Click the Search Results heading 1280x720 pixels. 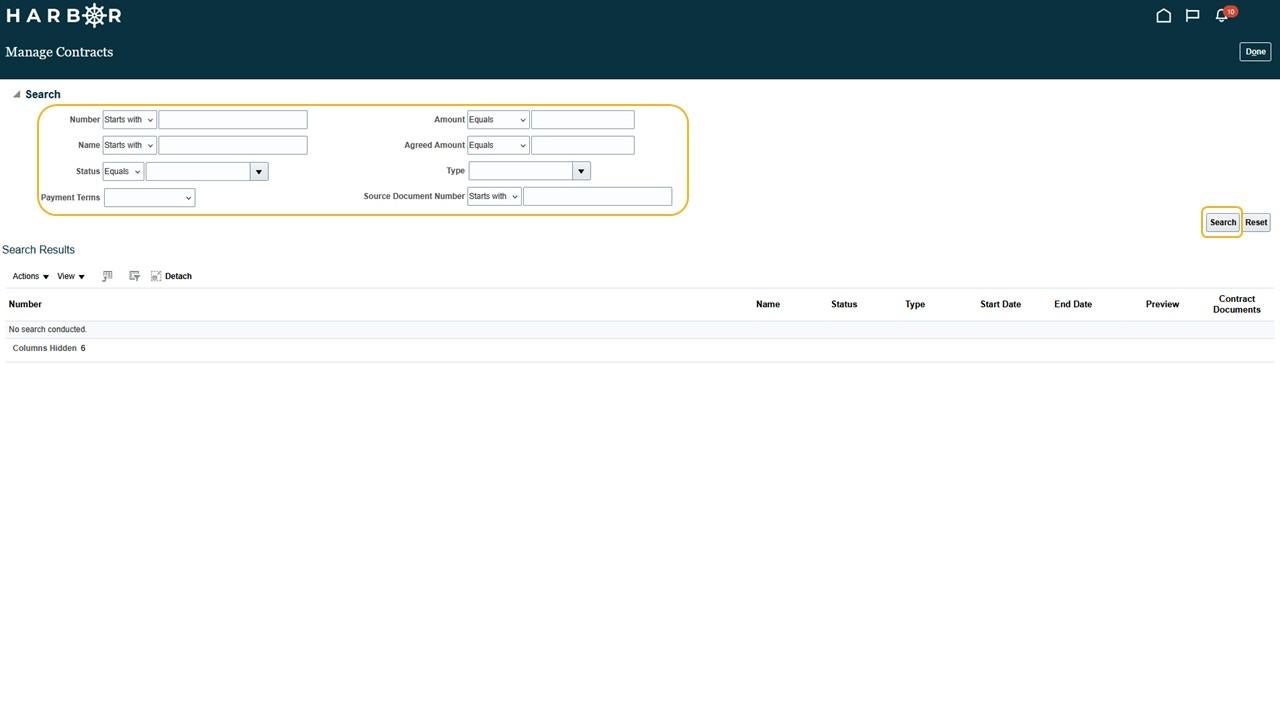(38, 250)
